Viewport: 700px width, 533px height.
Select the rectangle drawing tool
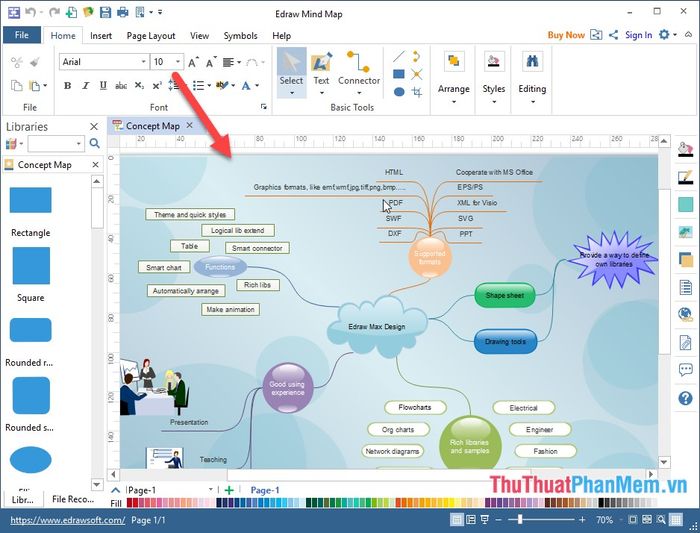(399, 74)
